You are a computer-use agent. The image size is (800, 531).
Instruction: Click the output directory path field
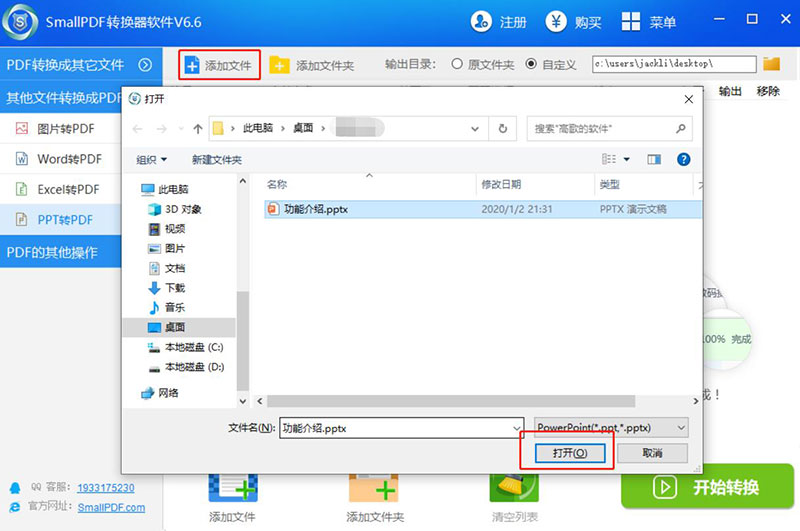click(x=674, y=64)
